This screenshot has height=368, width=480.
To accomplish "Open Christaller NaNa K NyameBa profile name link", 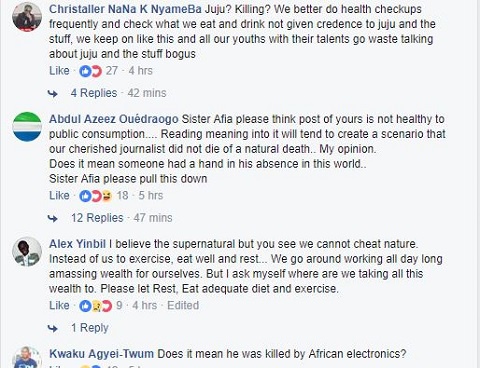I will tap(125, 9).
